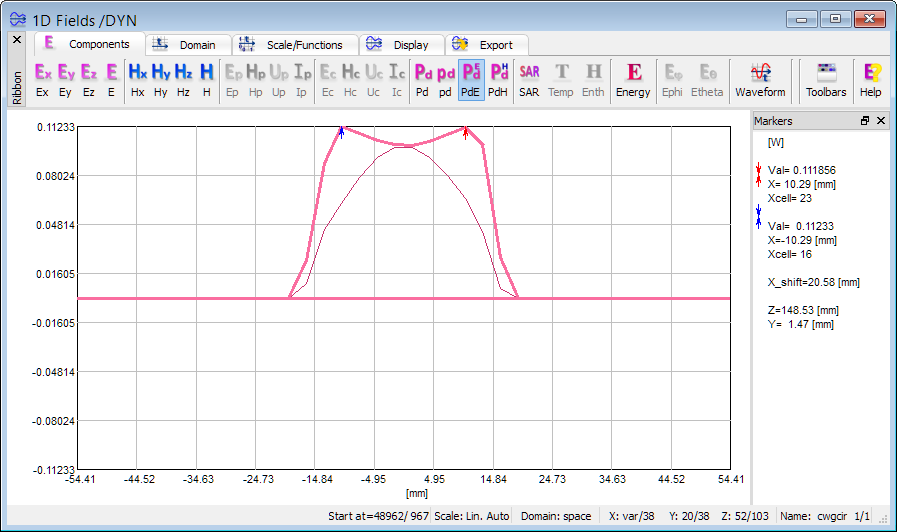Toggle the PdE component button
This screenshot has height=532, width=897.
(470, 78)
